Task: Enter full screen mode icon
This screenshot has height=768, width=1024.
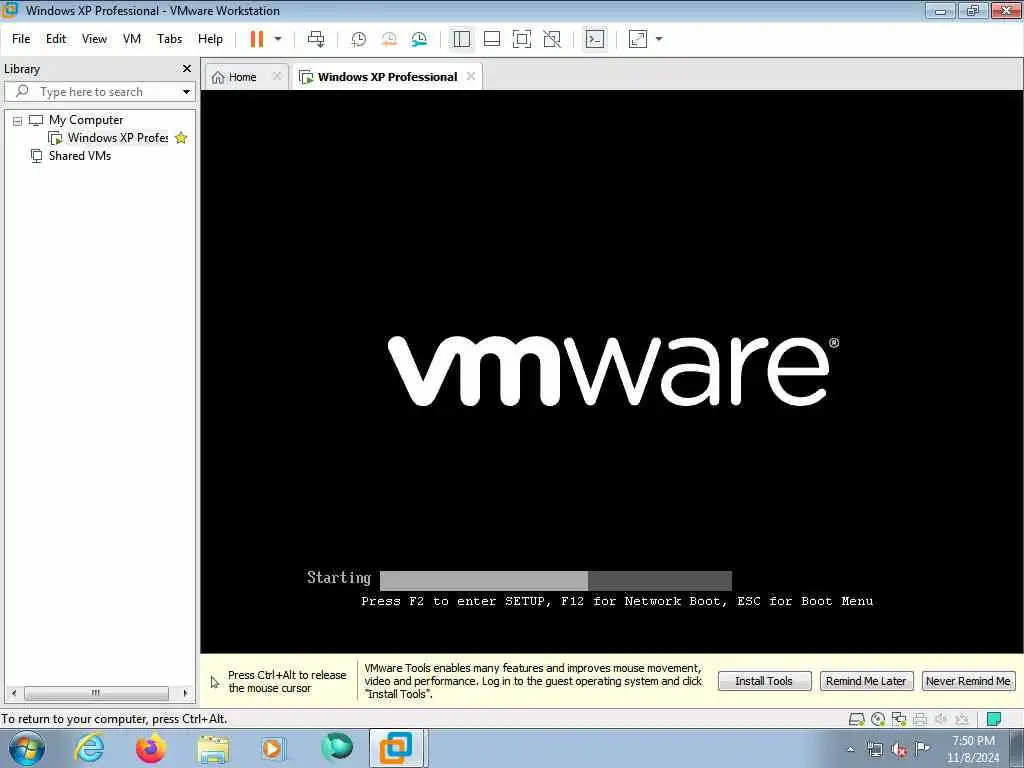Action: point(522,39)
